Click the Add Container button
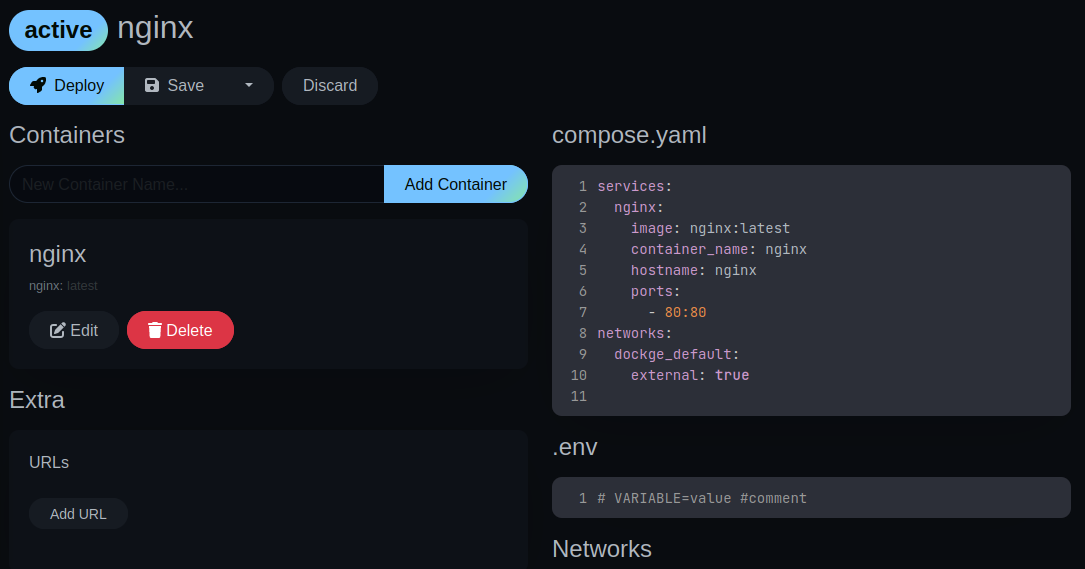Viewport: 1085px width, 569px height. point(456,184)
